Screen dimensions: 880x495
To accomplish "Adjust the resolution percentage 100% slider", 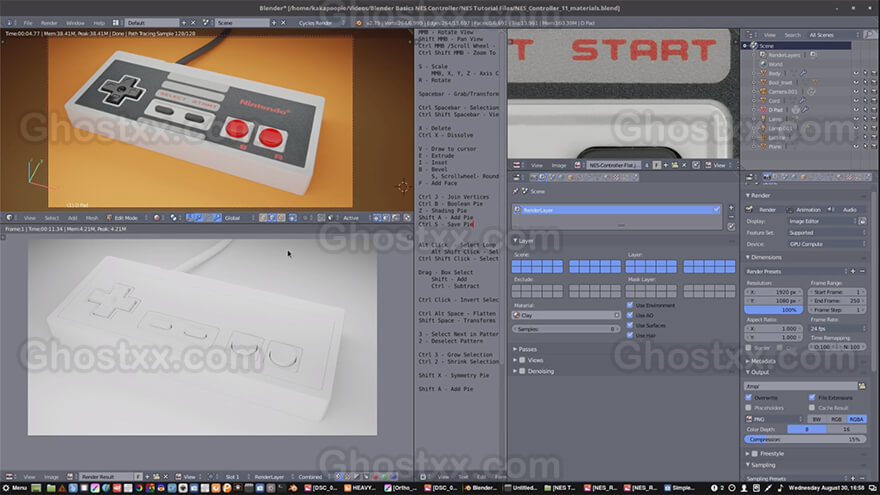I will point(774,310).
